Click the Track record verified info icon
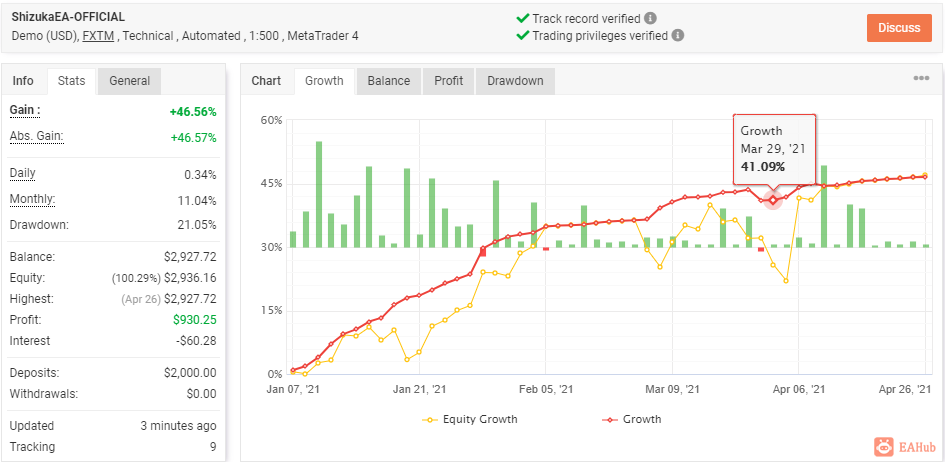The height and width of the screenshot is (462, 945). click(x=650, y=18)
